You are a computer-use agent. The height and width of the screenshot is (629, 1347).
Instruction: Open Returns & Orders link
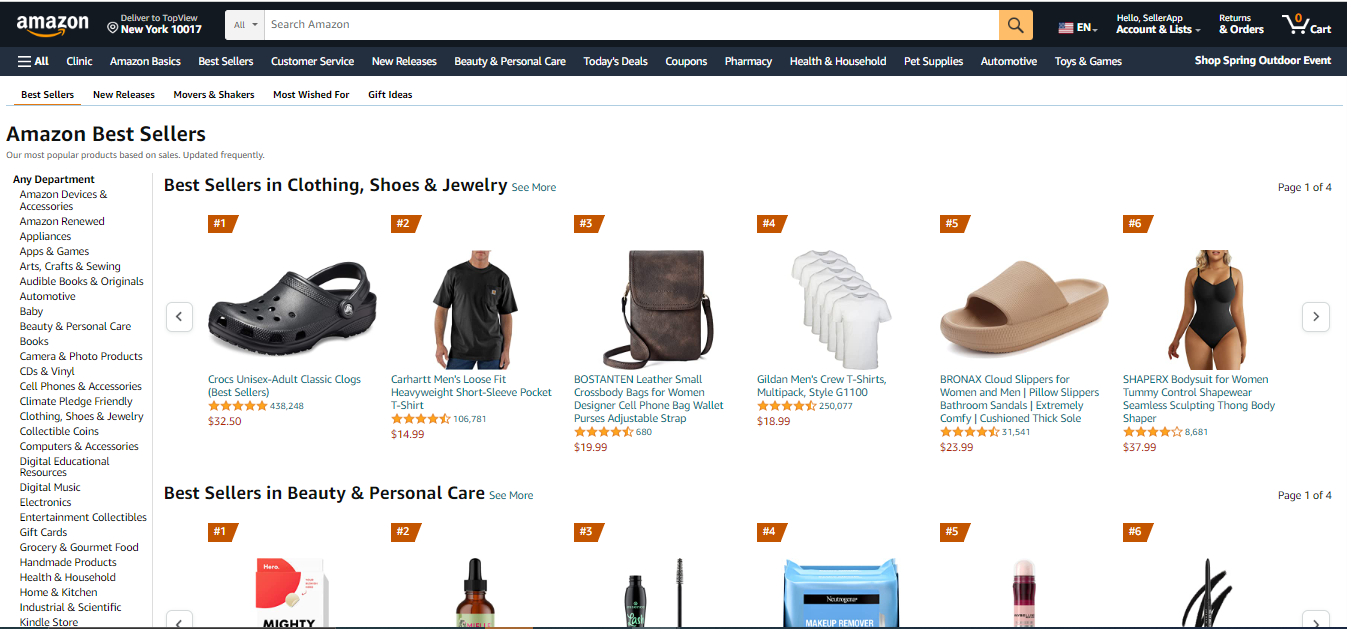[1241, 25]
